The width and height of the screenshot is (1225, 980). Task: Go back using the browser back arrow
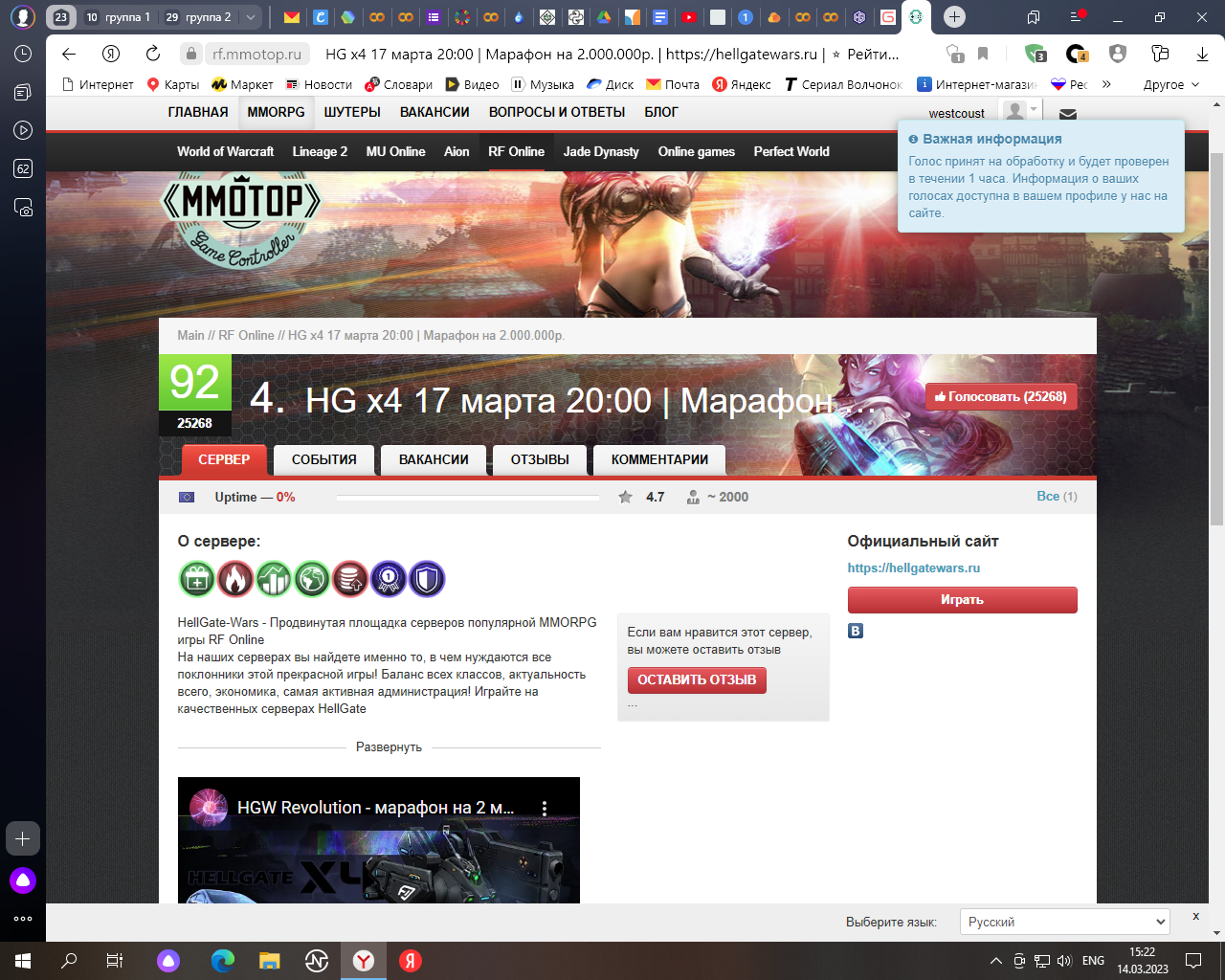(69, 54)
